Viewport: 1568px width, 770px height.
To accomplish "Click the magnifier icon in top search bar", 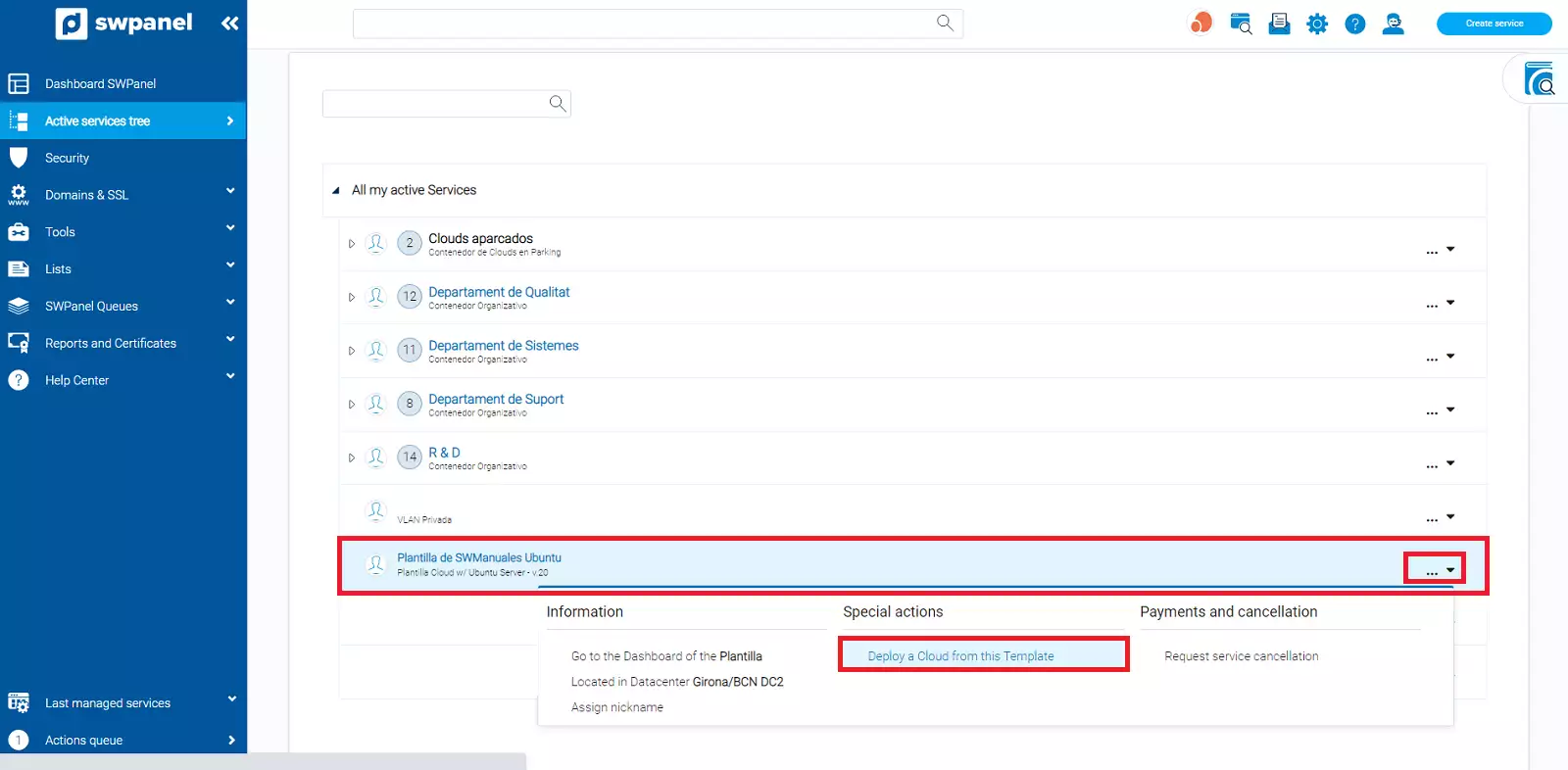I will [x=945, y=23].
